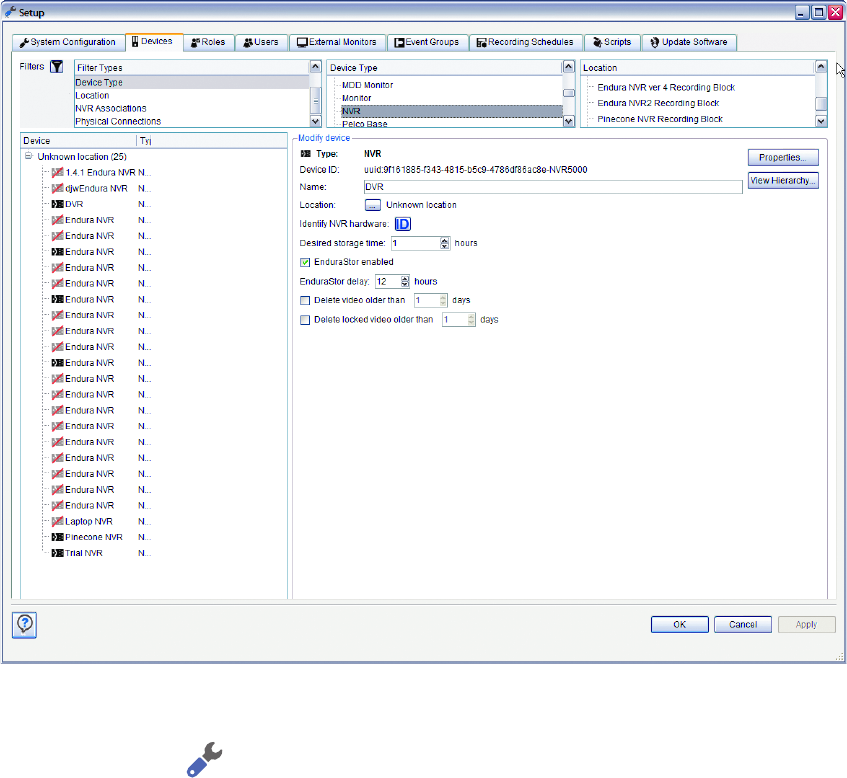Switch to the Recording Schedules tab
The width and height of the screenshot is (847, 778).
click(x=524, y=42)
